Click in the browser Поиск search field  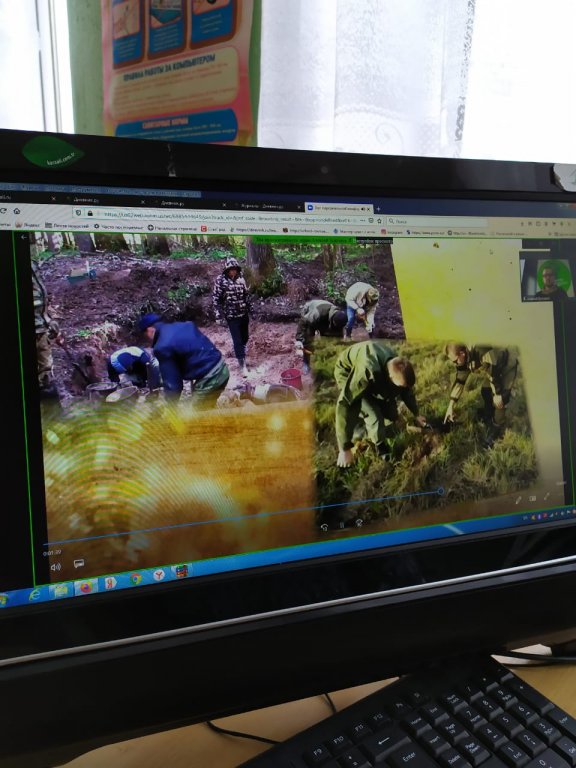coord(436,221)
